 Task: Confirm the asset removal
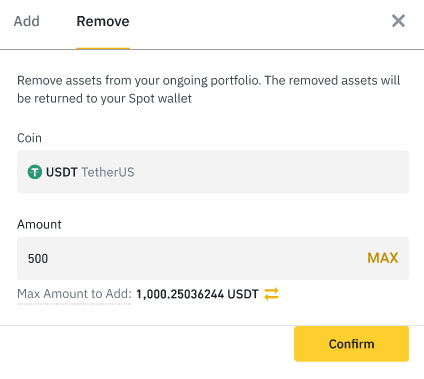(x=351, y=344)
